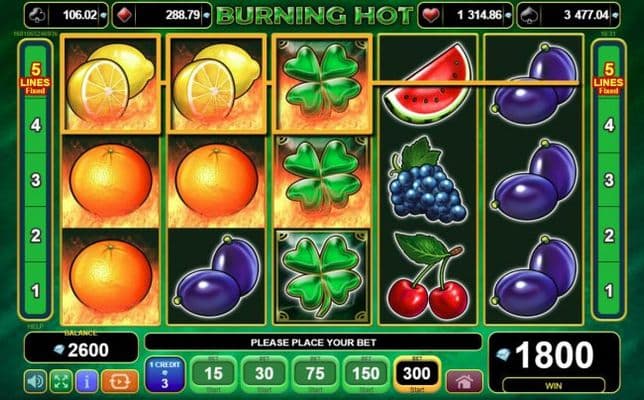
Task: Open the spades jackpot counter
Action: point(568,15)
